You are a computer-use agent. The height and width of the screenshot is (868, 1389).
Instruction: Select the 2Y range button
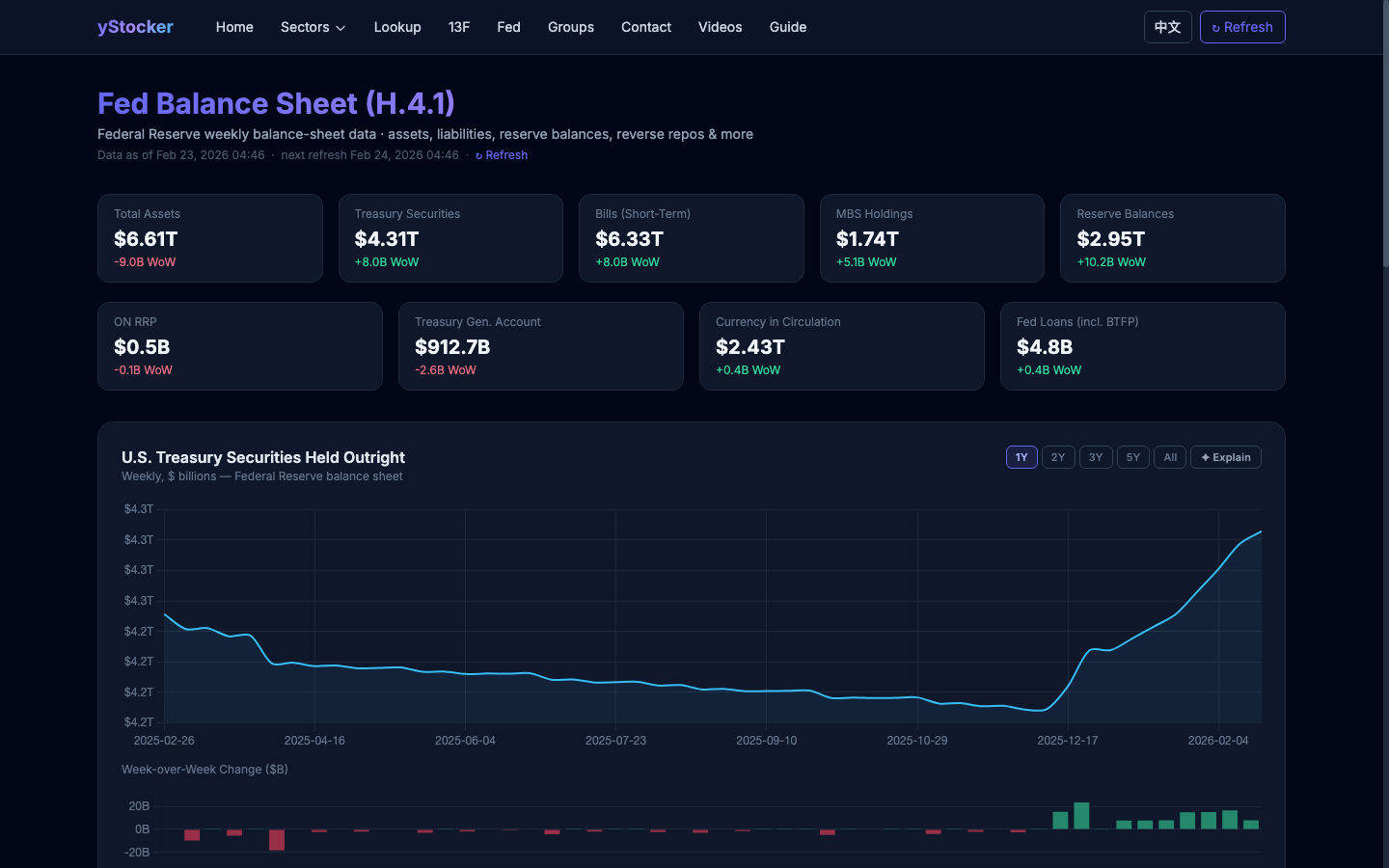(1058, 457)
